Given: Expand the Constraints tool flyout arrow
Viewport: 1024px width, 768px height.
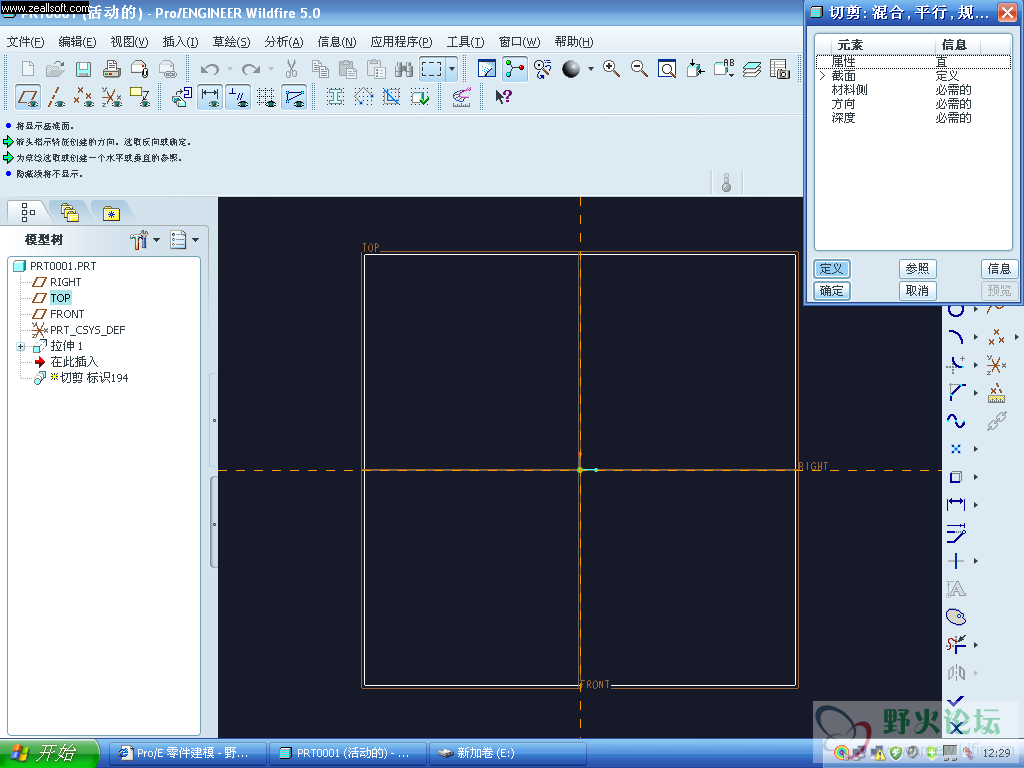Looking at the screenshot, I should click(976, 560).
